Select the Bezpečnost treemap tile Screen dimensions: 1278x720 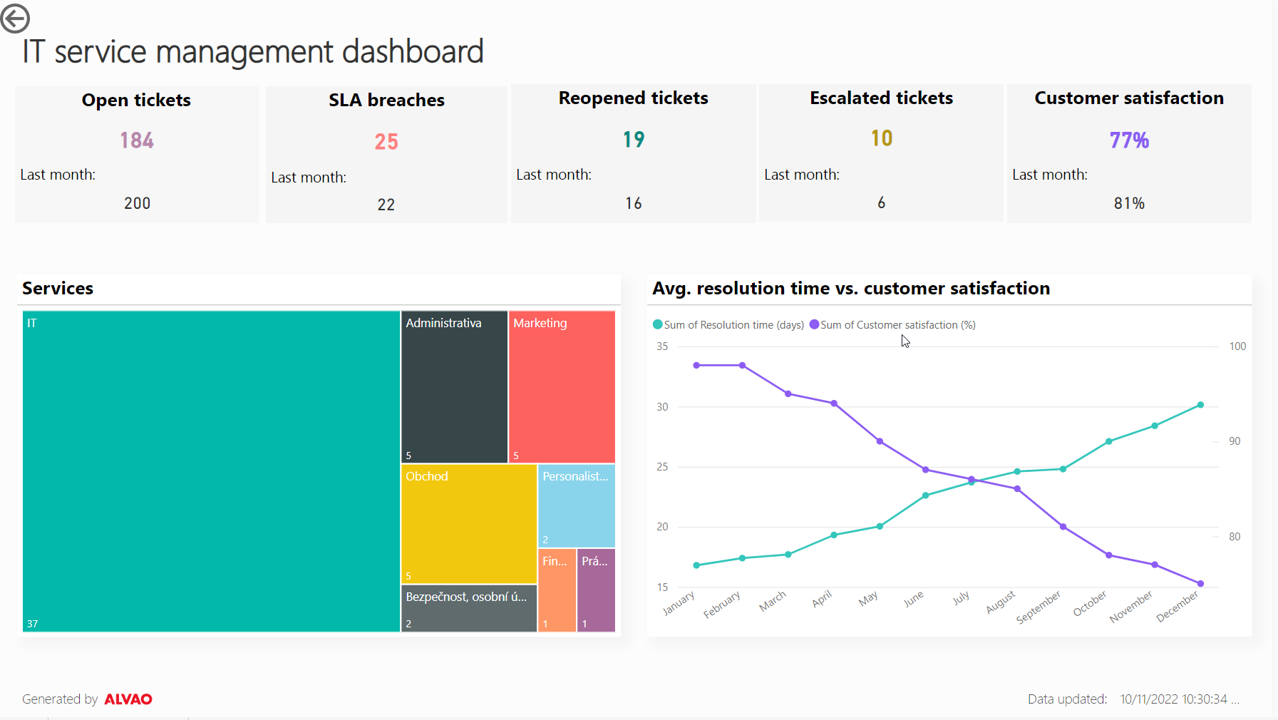click(469, 609)
